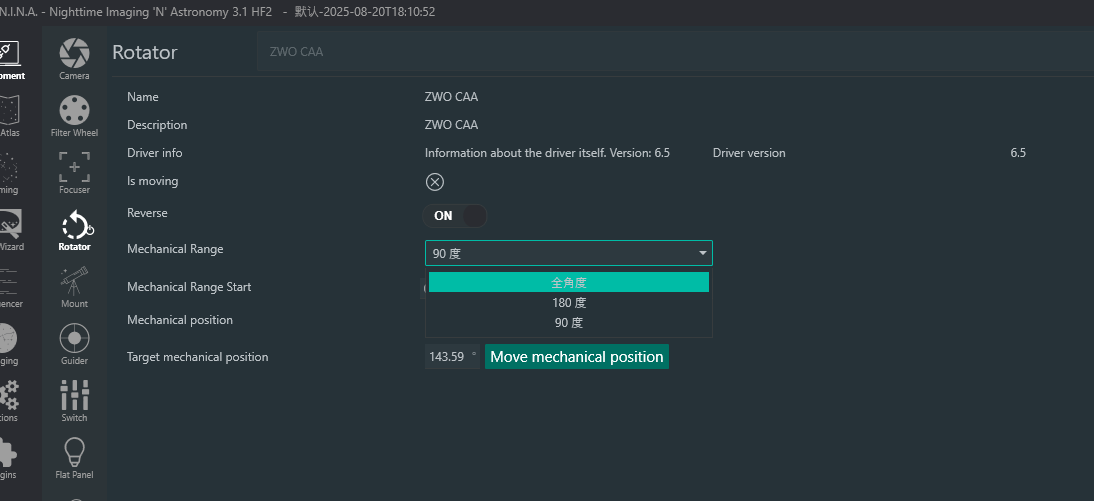The width and height of the screenshot is (1094, 501).
Task: Go to the Framing Wizard tab
Action: coord(9,230)
